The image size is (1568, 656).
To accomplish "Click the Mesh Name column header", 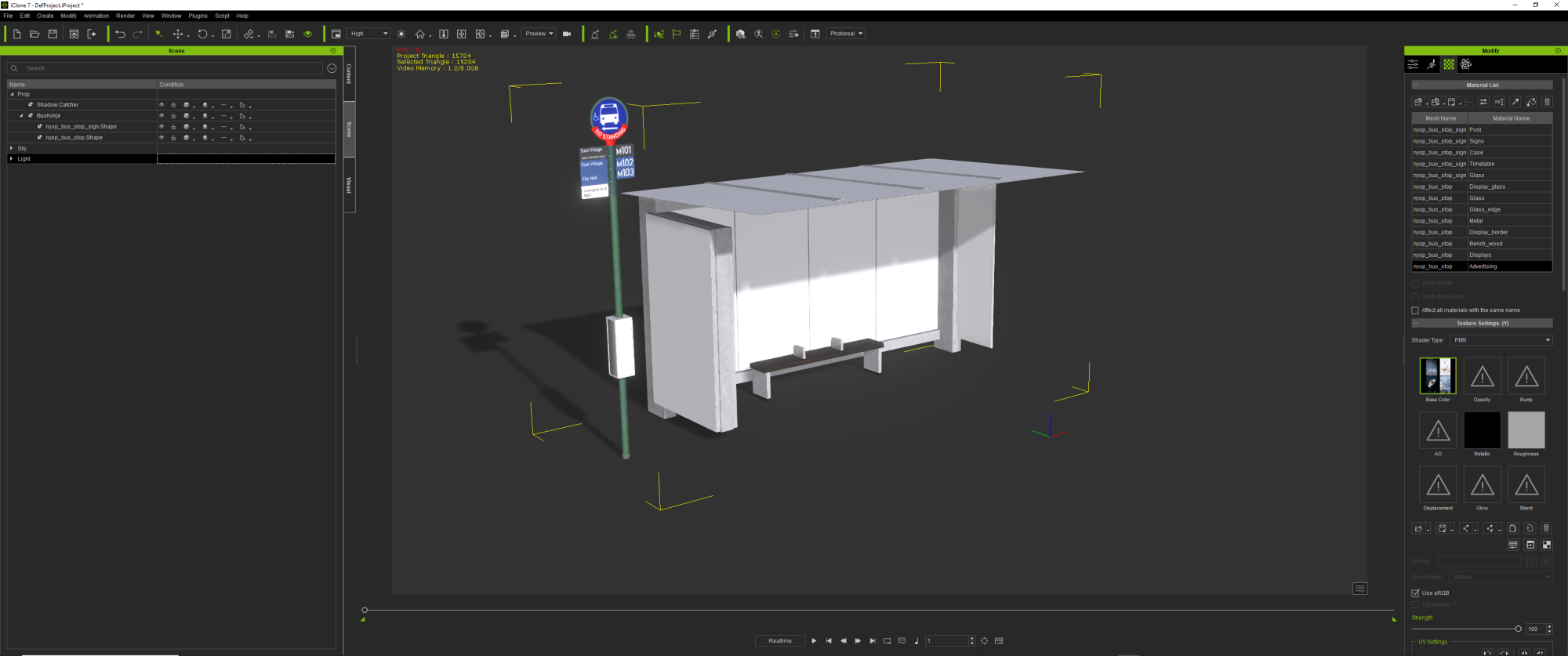I will 1440,118.
